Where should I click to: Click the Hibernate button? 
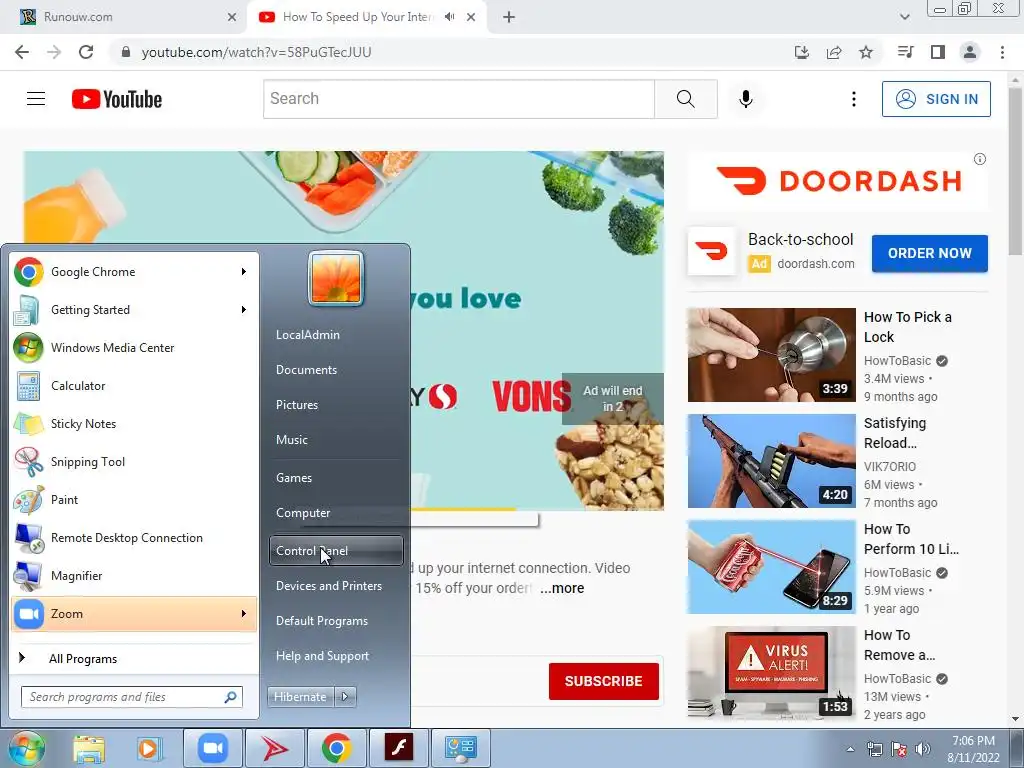point(300,697)
